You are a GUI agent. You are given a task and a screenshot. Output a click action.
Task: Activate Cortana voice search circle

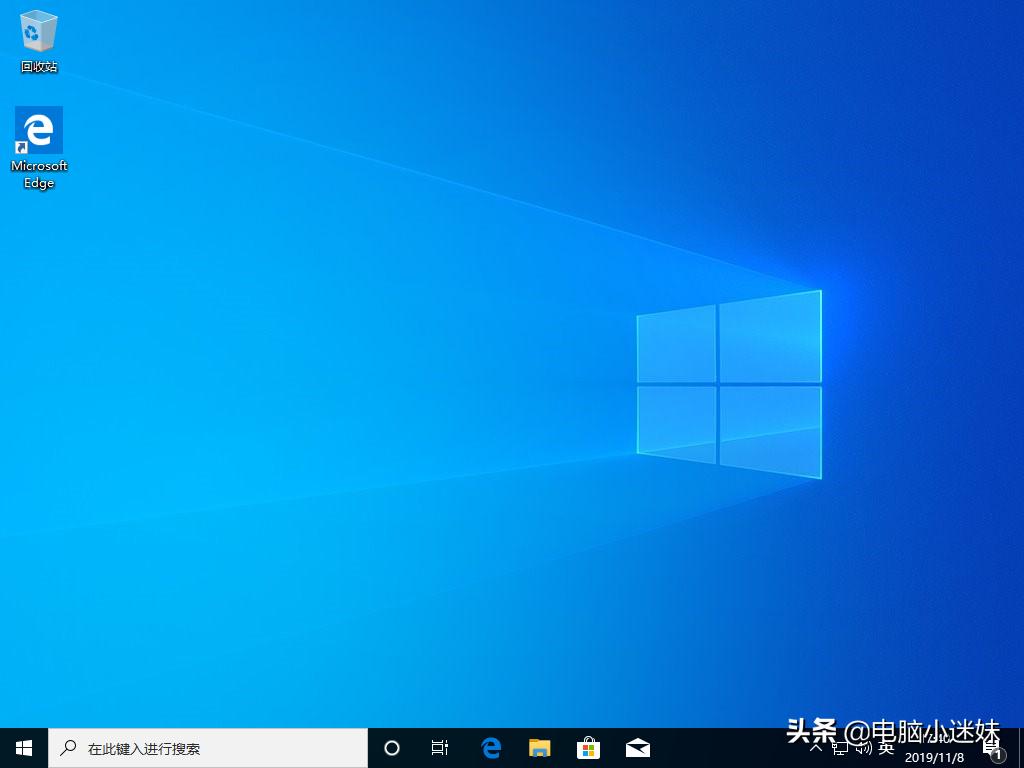tap(391, 747)
